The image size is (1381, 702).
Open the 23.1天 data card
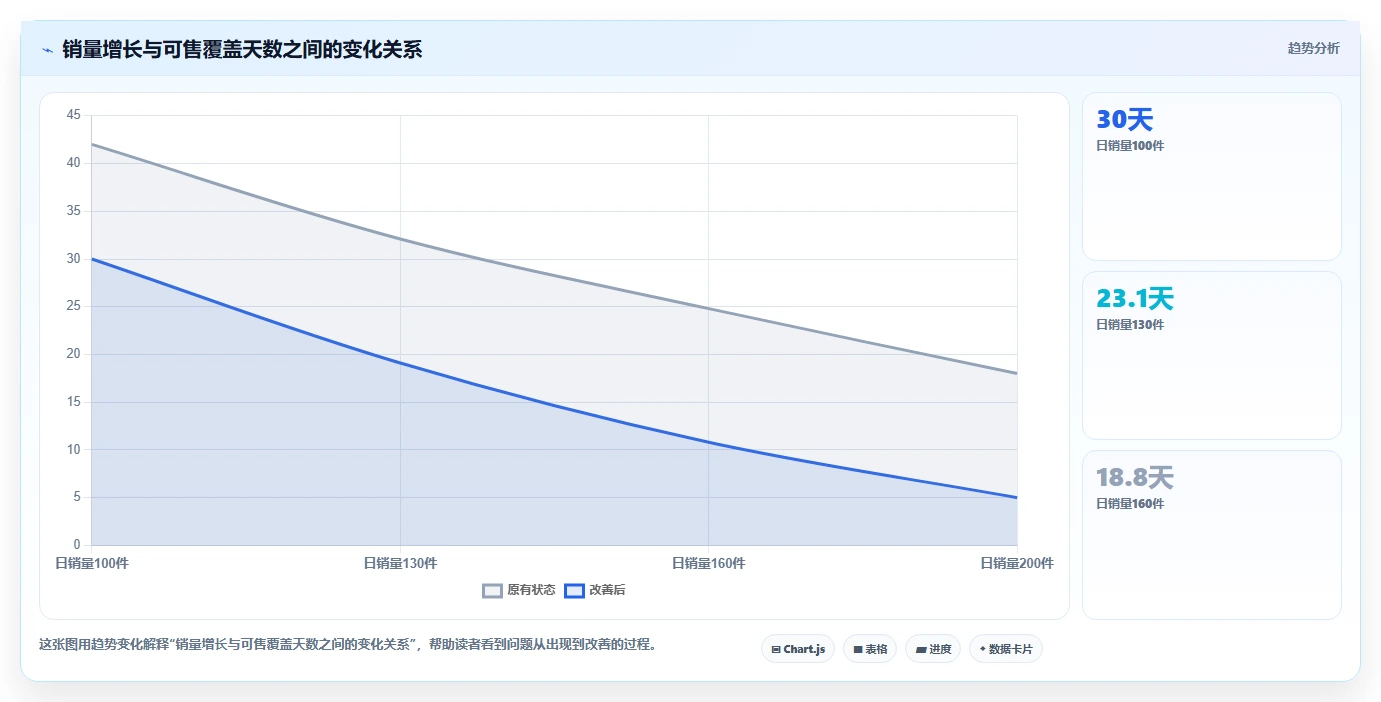[1211, 355]
